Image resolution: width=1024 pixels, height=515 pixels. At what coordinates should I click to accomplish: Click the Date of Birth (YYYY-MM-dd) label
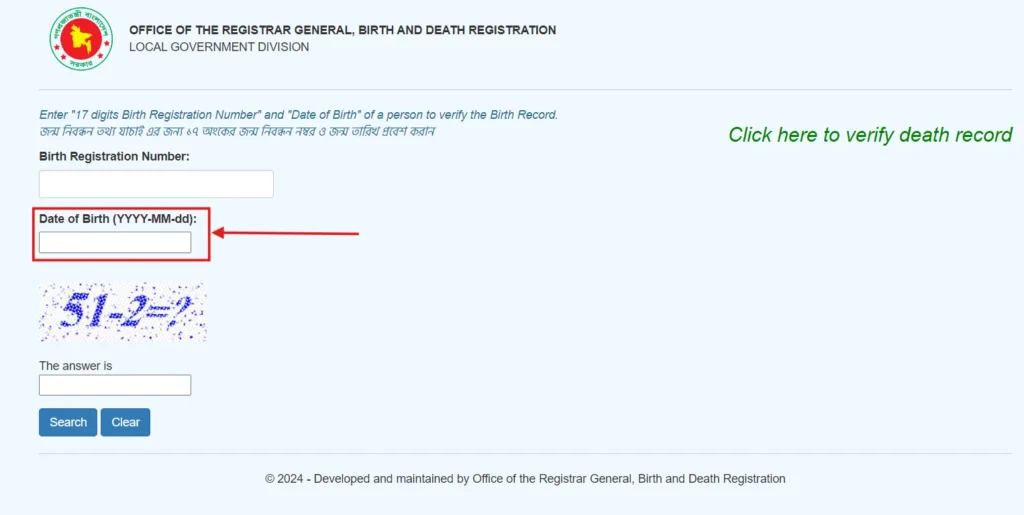[118, 218]
